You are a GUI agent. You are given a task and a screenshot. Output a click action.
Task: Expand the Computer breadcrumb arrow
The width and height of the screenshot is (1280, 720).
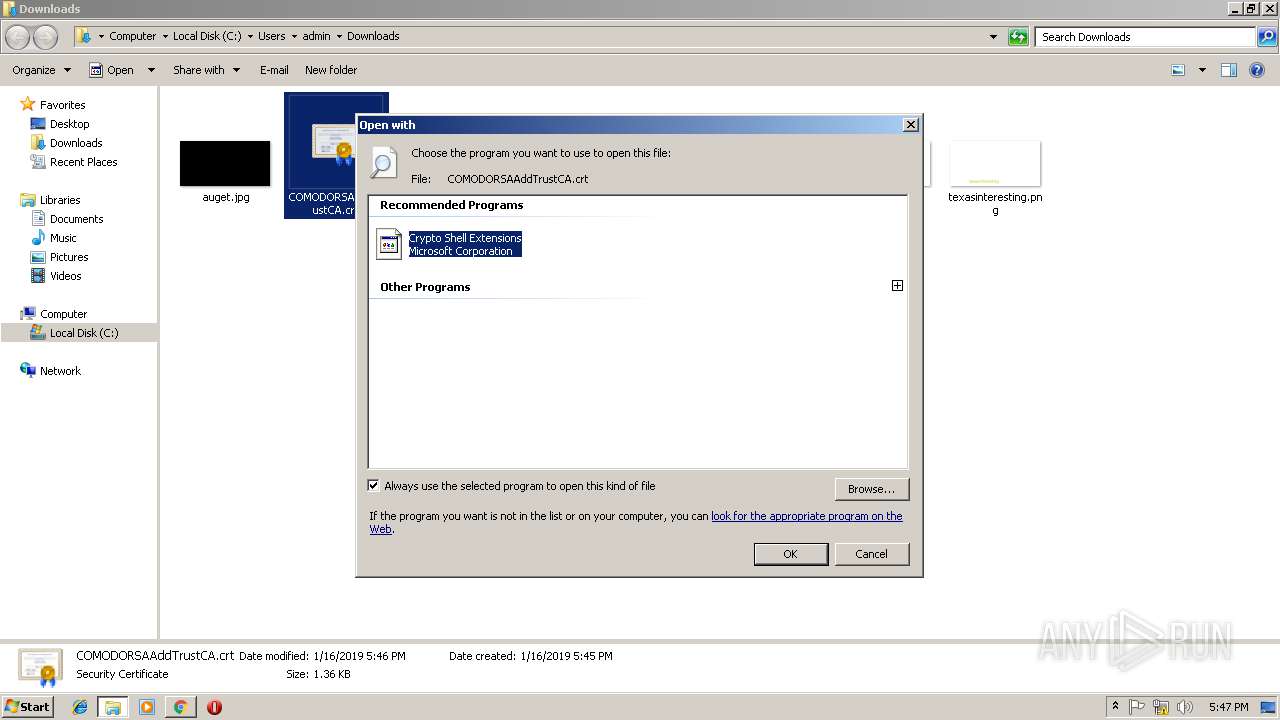(165, 37)
